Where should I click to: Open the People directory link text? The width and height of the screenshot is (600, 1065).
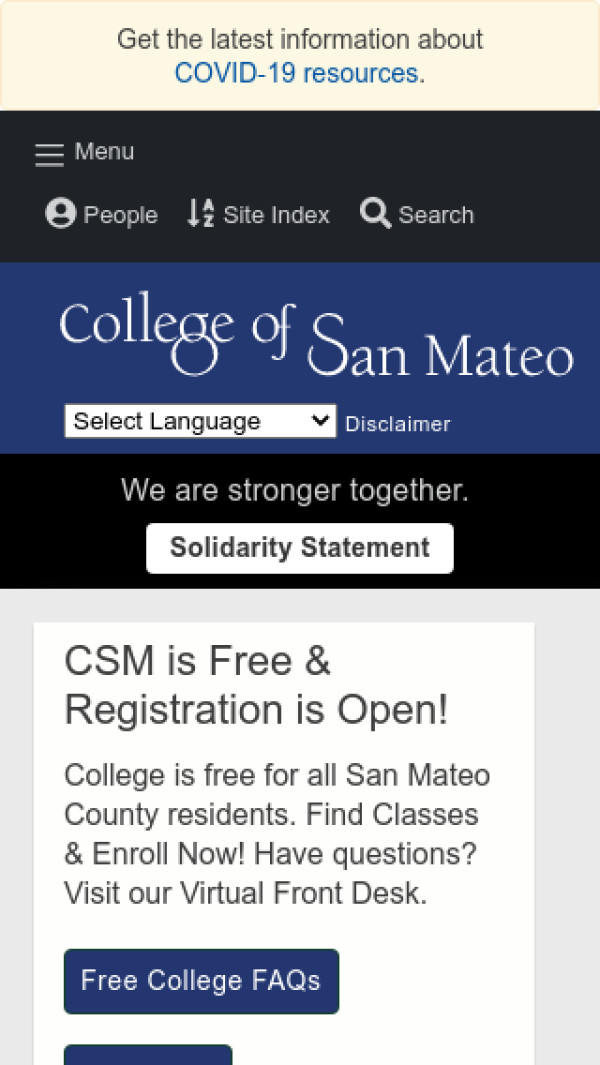click(x=121, y=215)
